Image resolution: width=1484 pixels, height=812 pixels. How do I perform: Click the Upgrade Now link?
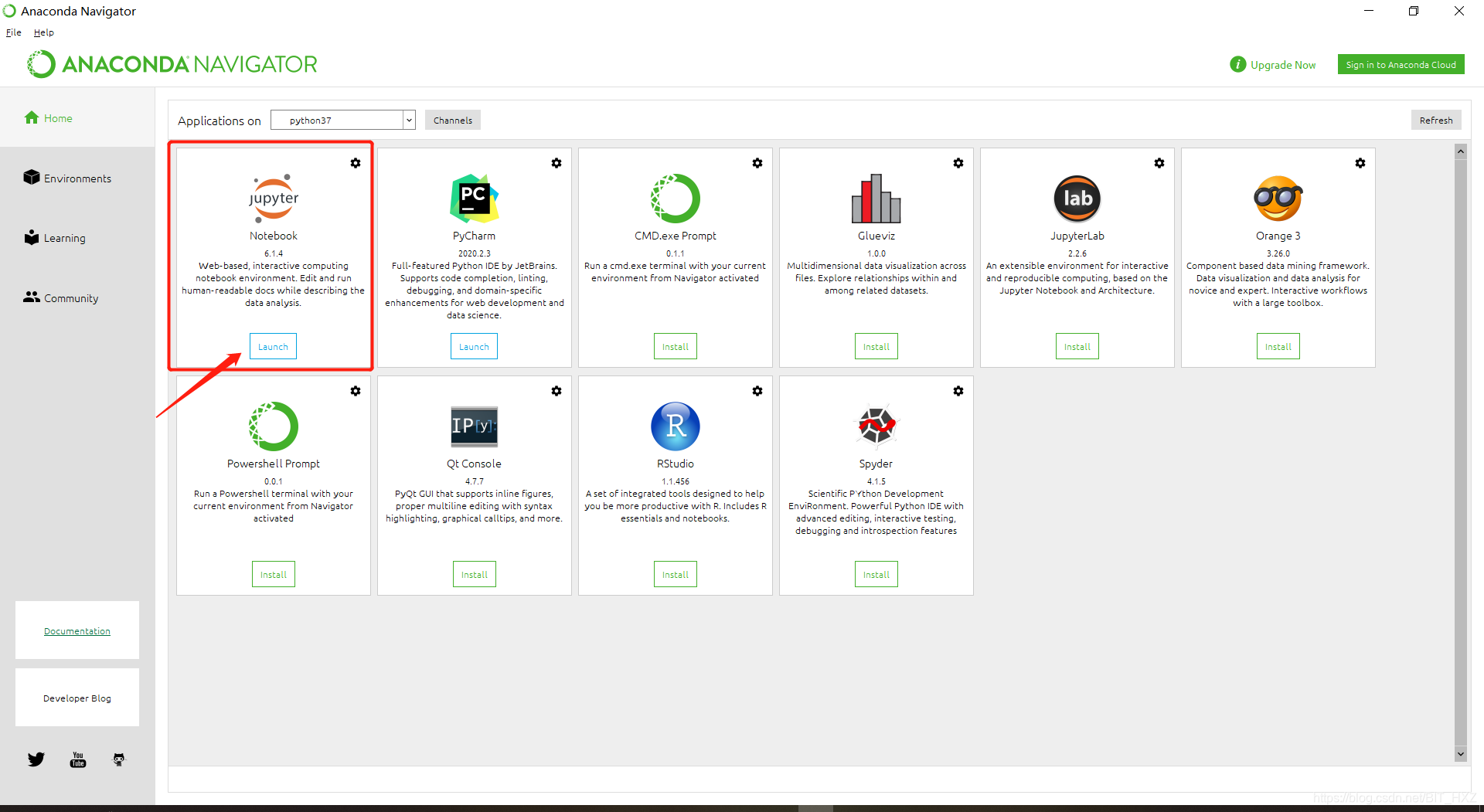point(1283,65)
